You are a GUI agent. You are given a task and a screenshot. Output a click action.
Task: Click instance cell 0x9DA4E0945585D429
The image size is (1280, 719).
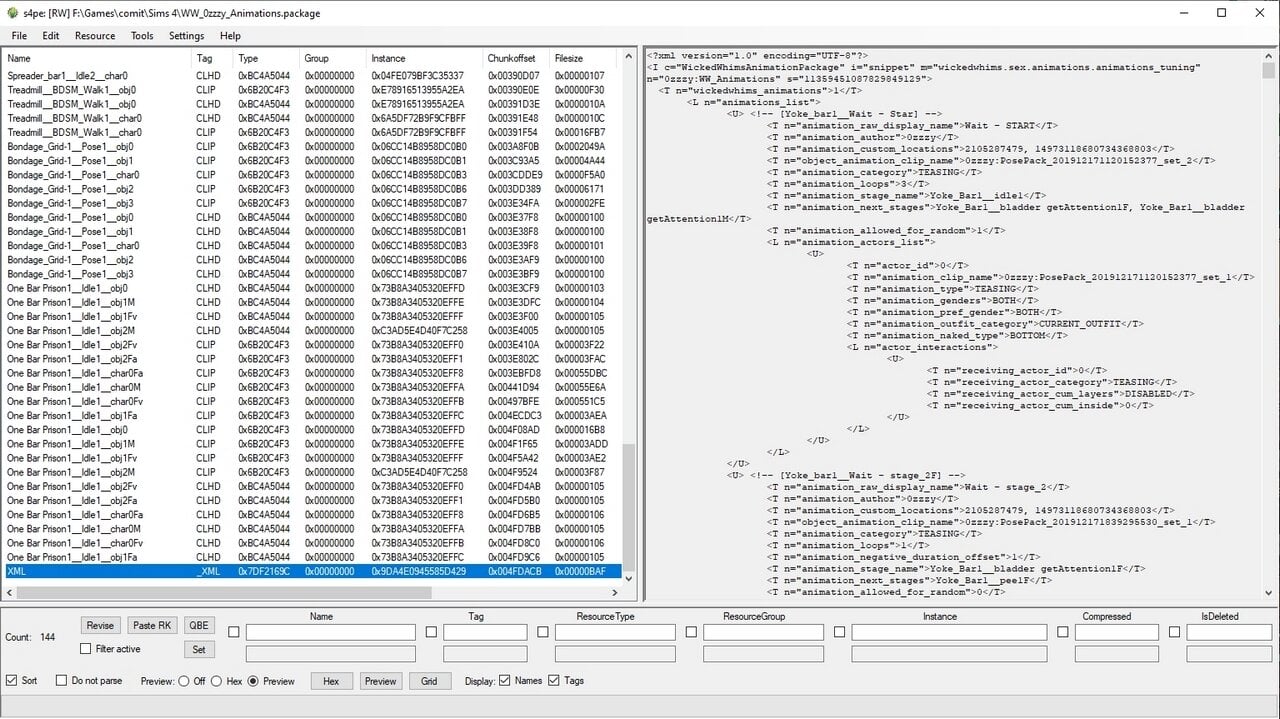(x=418, y=571)
